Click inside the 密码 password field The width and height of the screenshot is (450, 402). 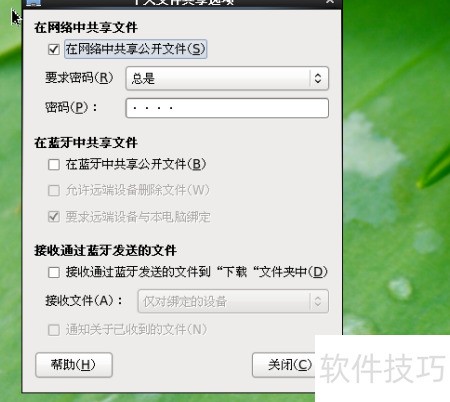coord(227,108)
